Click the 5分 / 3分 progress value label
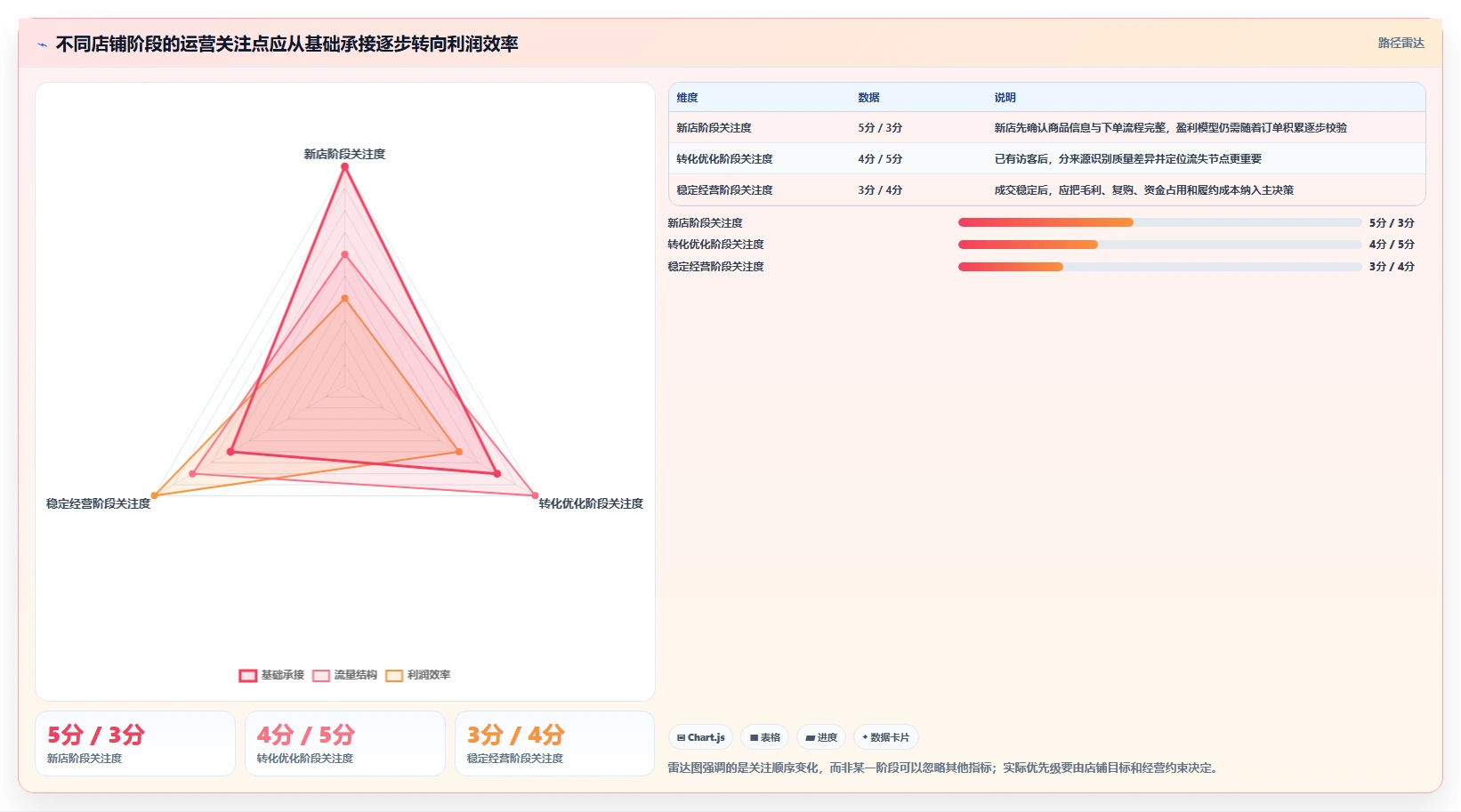Screen dimensions: 1461x812 pos(1392,223)
